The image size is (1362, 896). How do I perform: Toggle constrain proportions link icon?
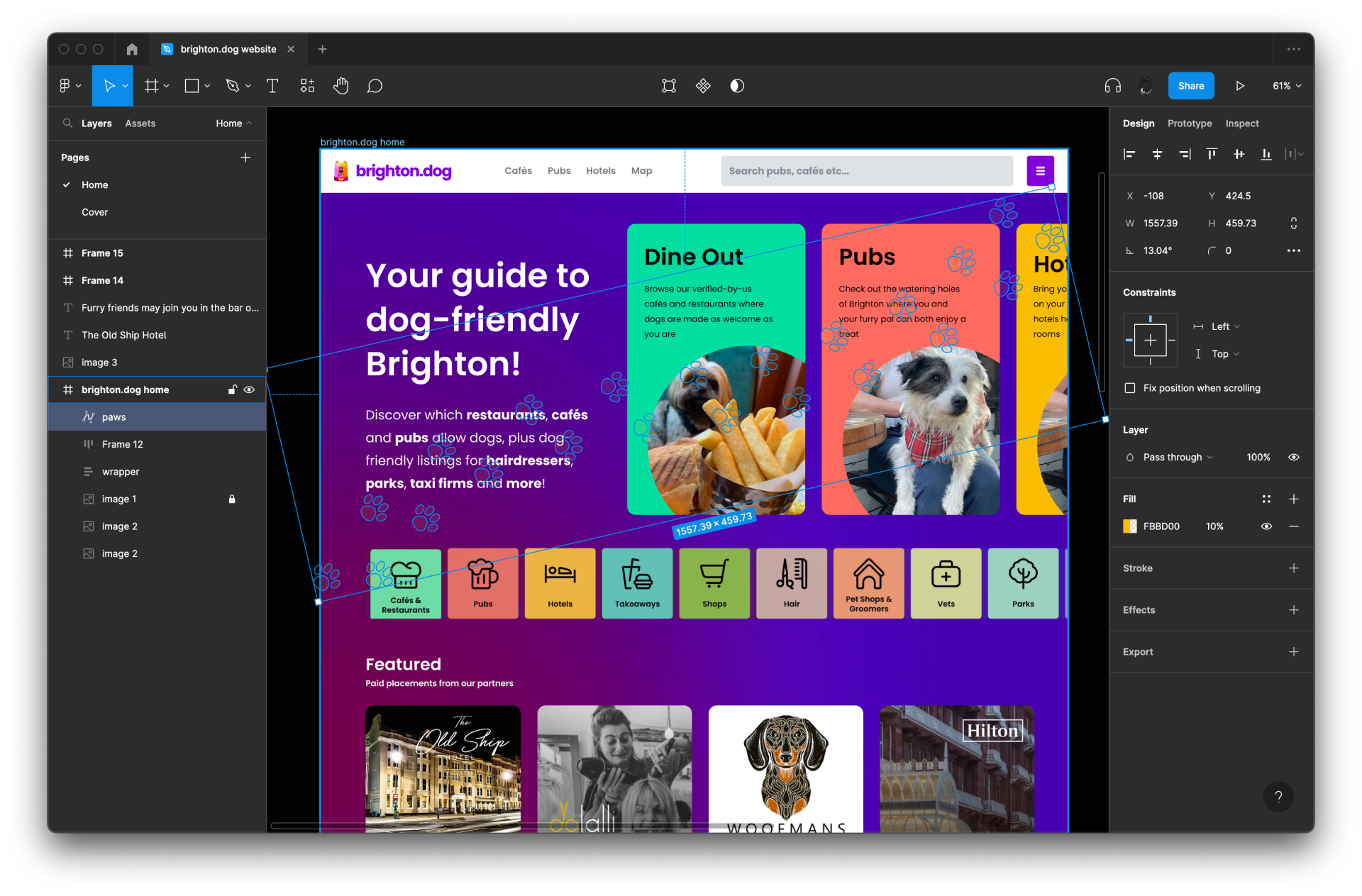1294,223
